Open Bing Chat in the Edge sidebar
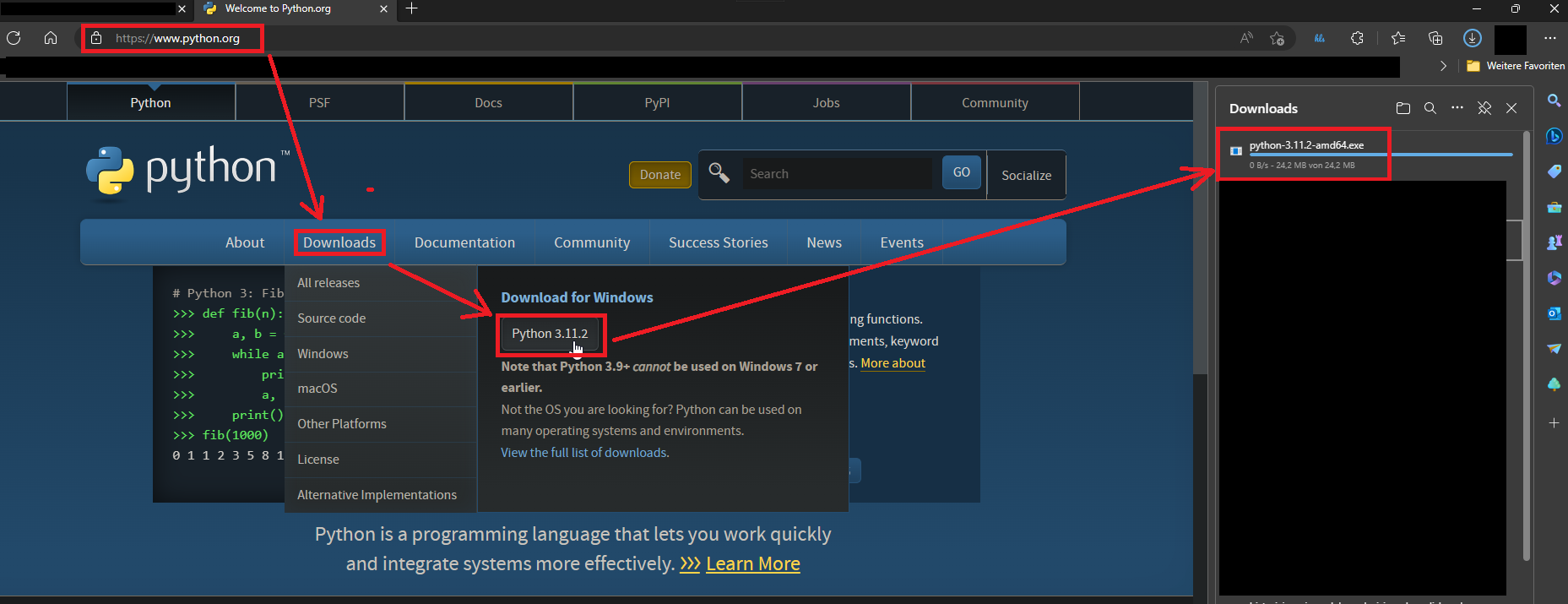The width and height of the screenshot is (1568, 604). point(1554,136)
